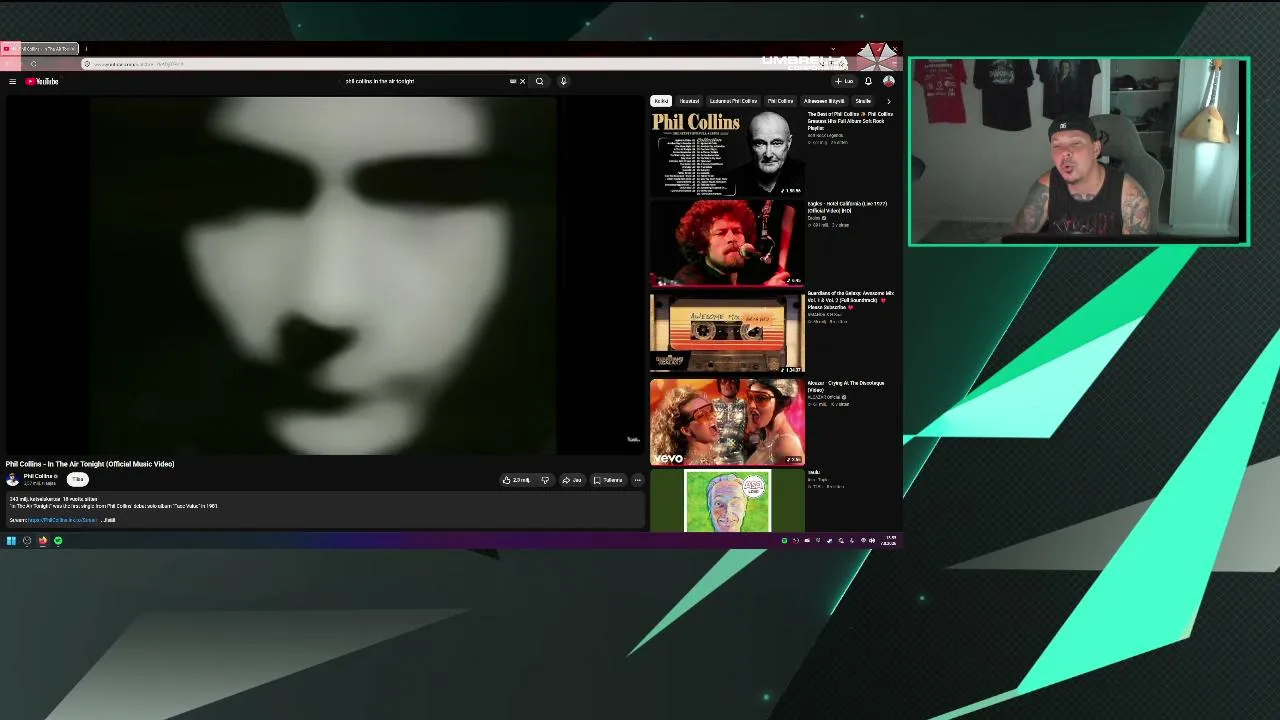Open the YouTube Create button

pos(844,81)
